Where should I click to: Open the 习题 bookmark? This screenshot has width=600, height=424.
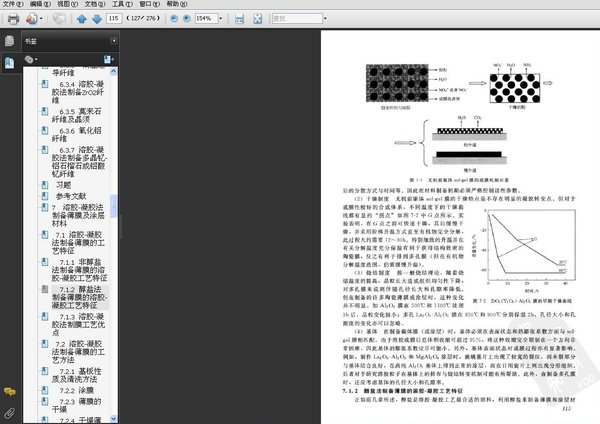(64, 185)
